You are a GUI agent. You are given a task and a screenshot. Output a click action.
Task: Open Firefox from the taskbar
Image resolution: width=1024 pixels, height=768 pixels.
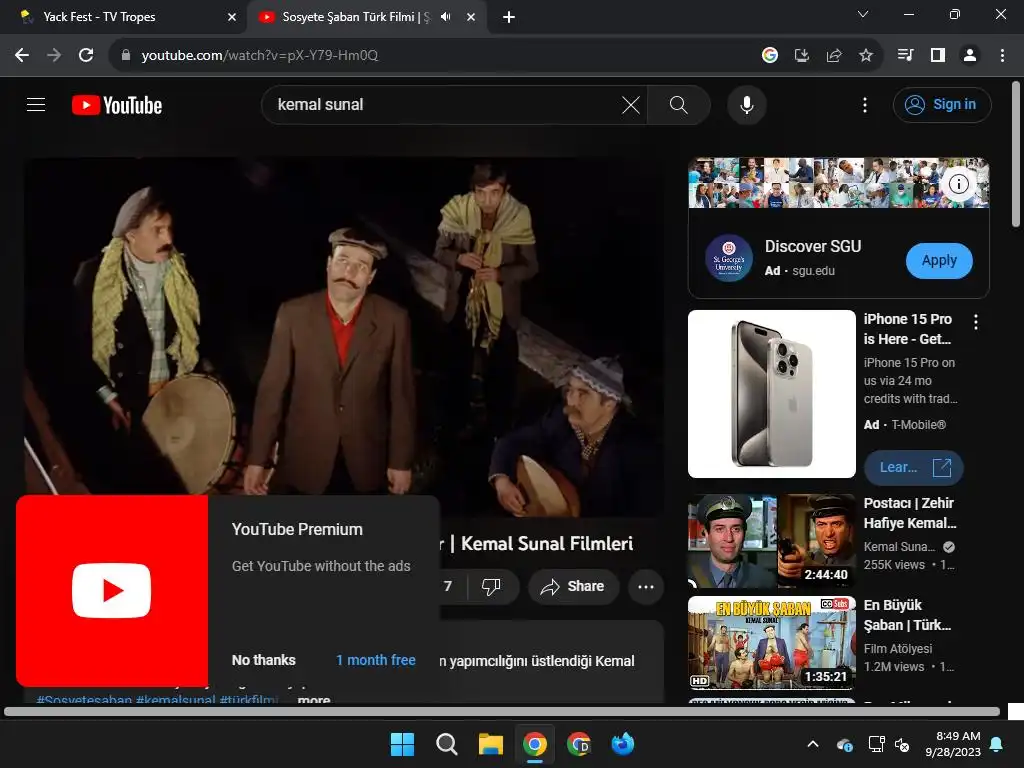(x=622, y=744)
